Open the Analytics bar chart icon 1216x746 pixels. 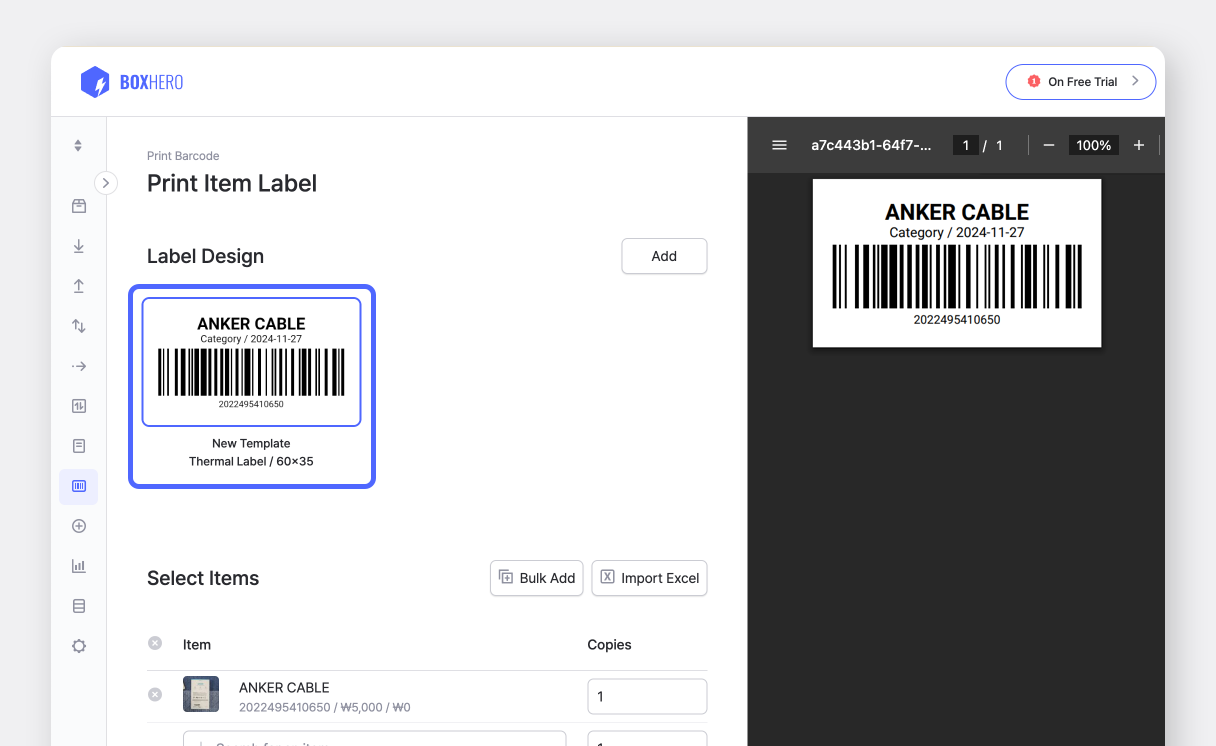79,566
